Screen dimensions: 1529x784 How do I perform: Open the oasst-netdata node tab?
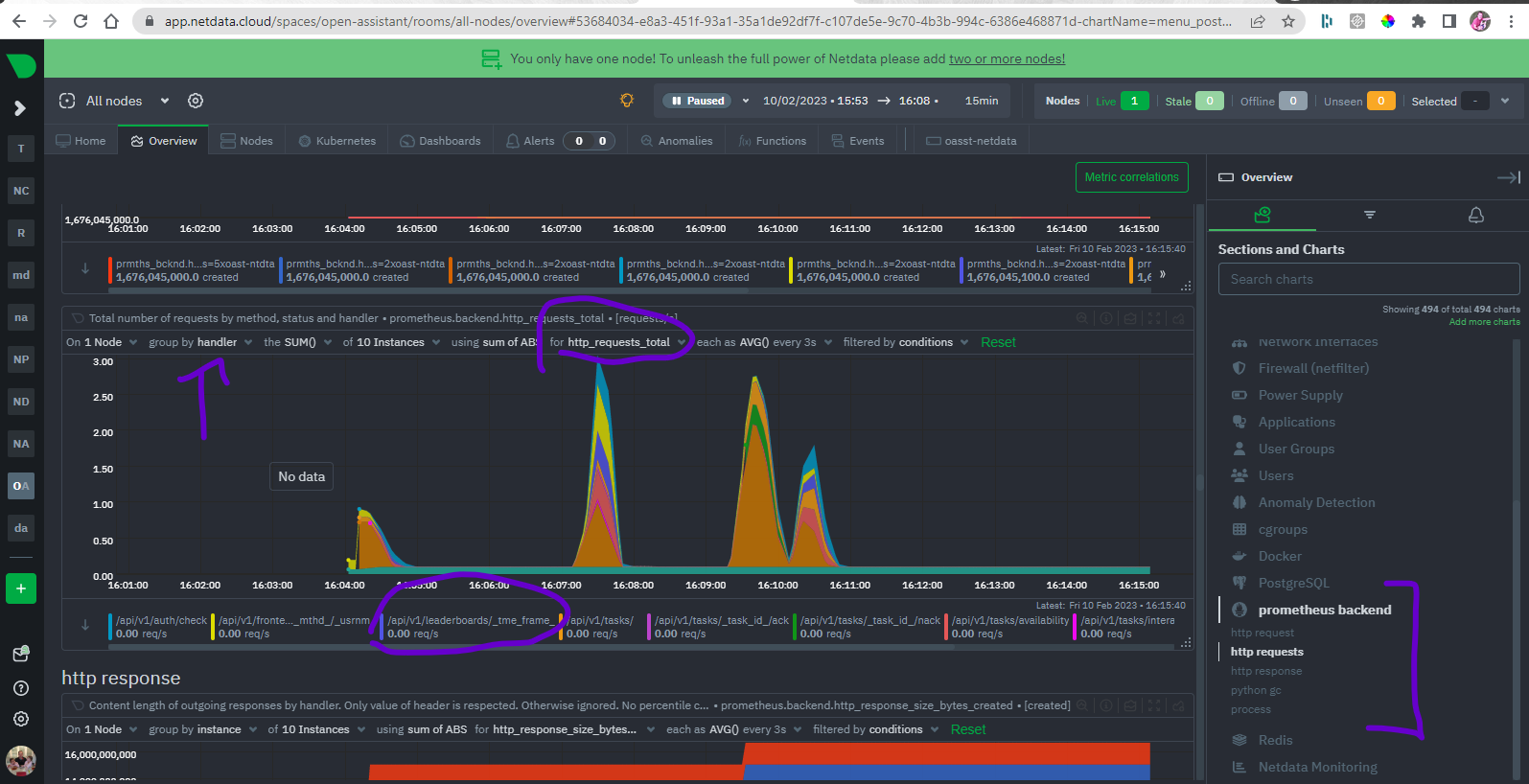point(971,141)
